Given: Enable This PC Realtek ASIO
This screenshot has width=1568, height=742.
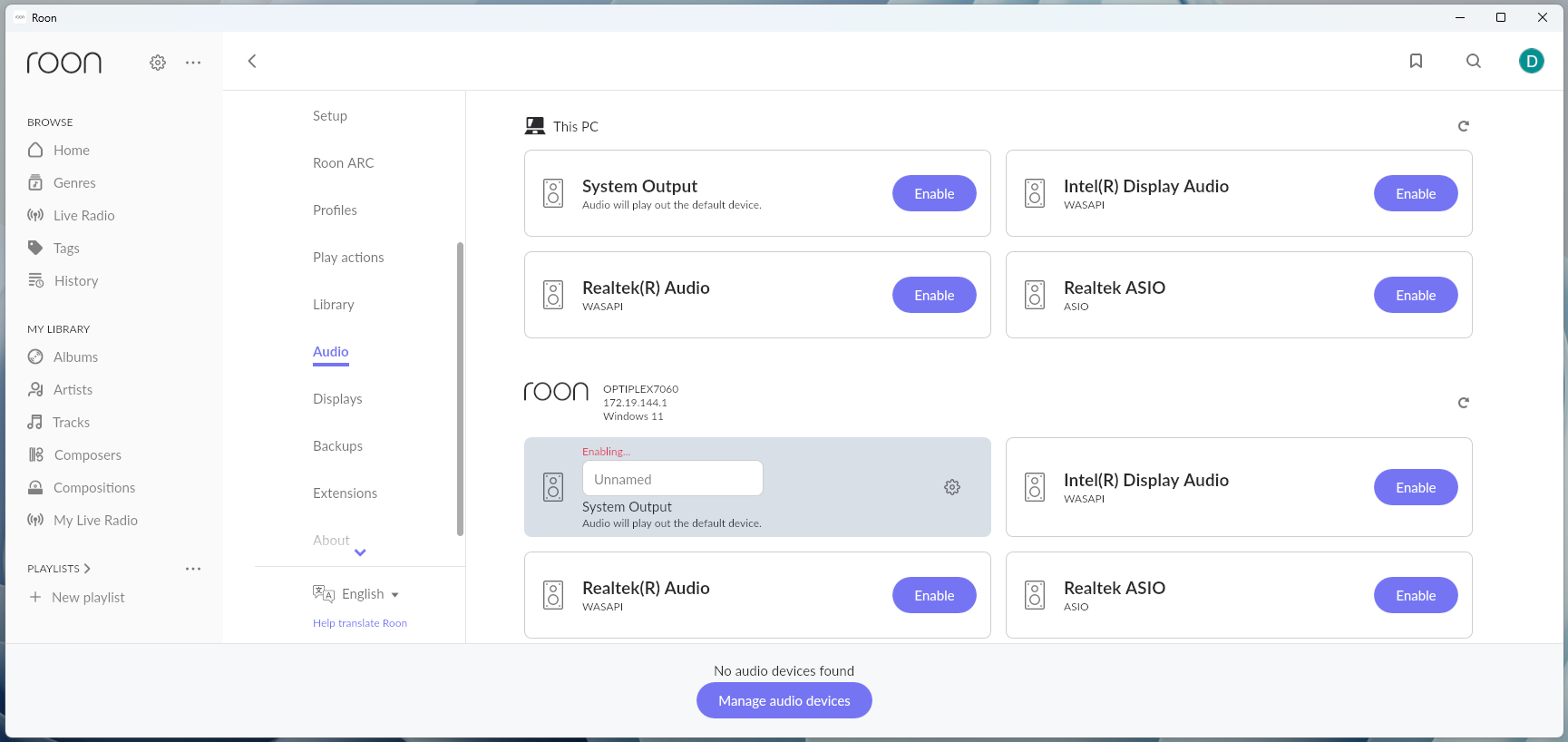Looking at the screenshot, I should 1416,295.
